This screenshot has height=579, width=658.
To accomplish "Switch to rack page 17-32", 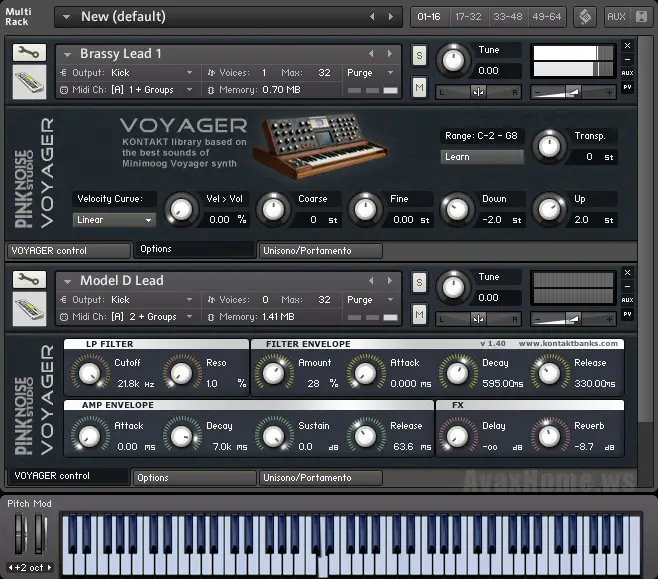I will tap(468, 17).
